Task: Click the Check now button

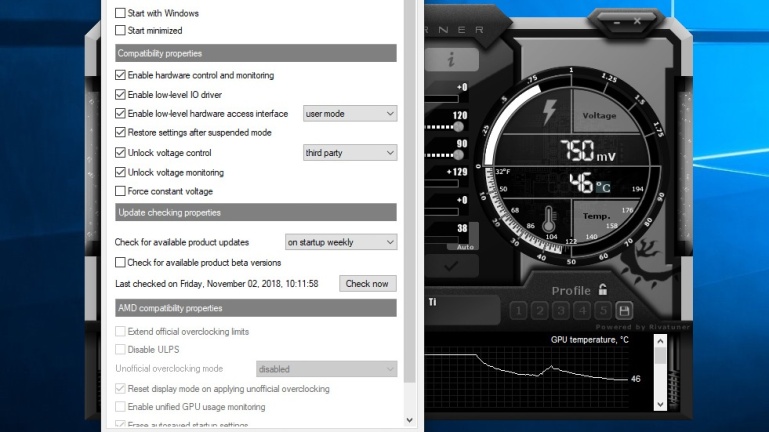Action: [x=367, y=284]
